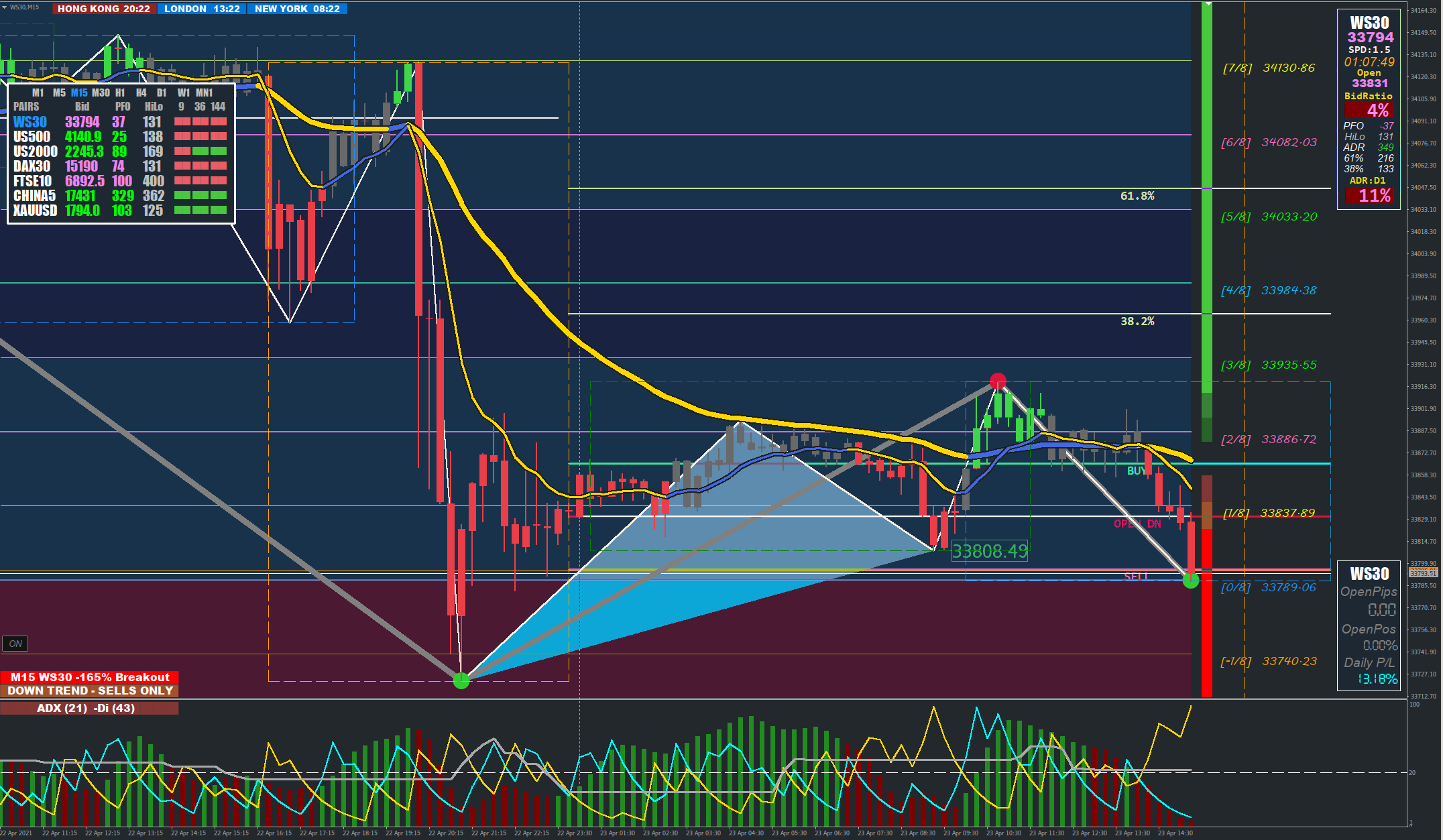Switch to the MN1 timeframe
Image resolution: width=1443 pixels, height=840 pixels.
[x=205, y=93]
